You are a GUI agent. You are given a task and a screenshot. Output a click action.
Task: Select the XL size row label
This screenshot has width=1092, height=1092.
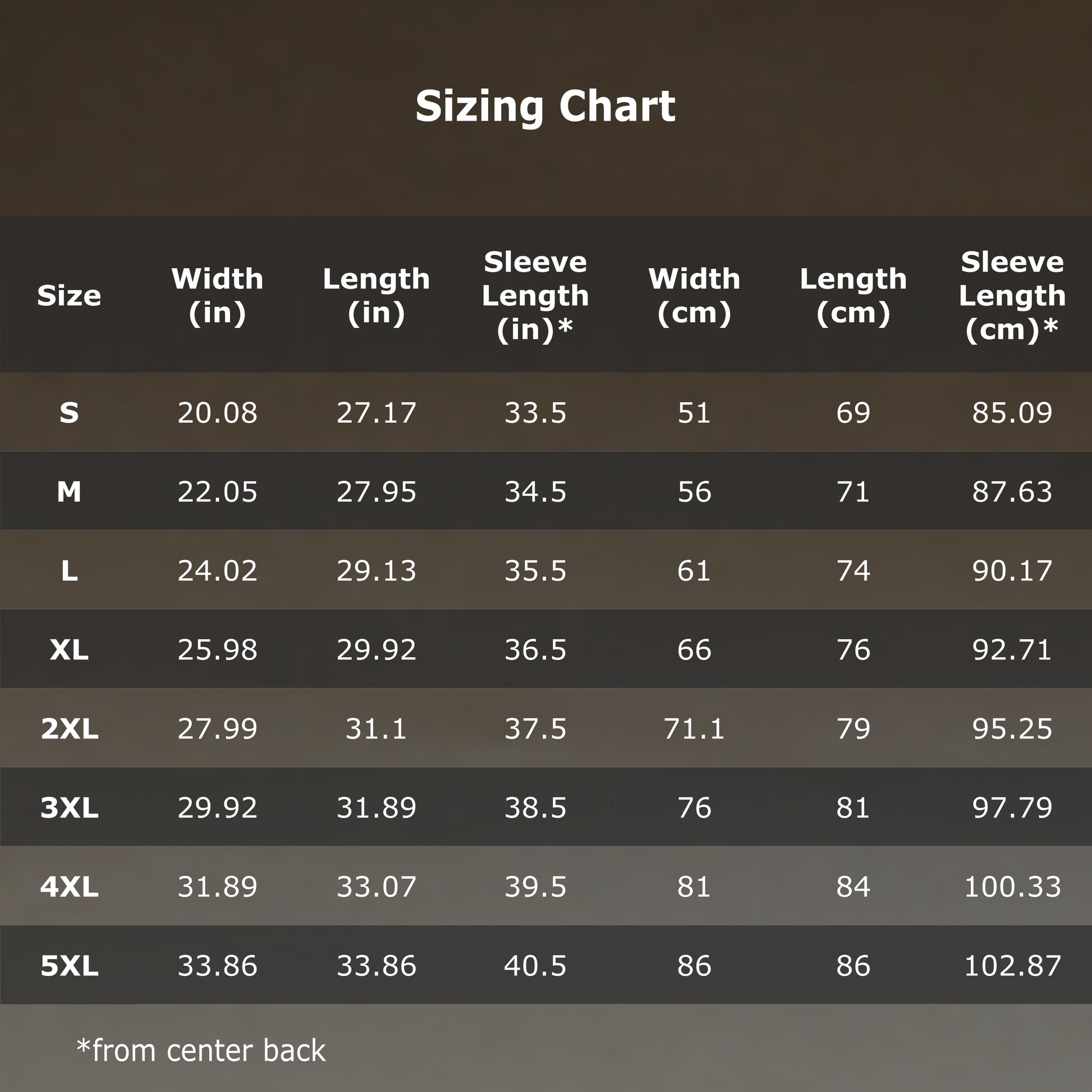[x=69, y=649]
